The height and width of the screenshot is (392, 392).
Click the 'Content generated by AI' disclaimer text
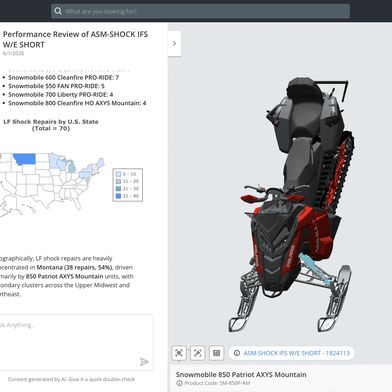click(x=71, y=379)
